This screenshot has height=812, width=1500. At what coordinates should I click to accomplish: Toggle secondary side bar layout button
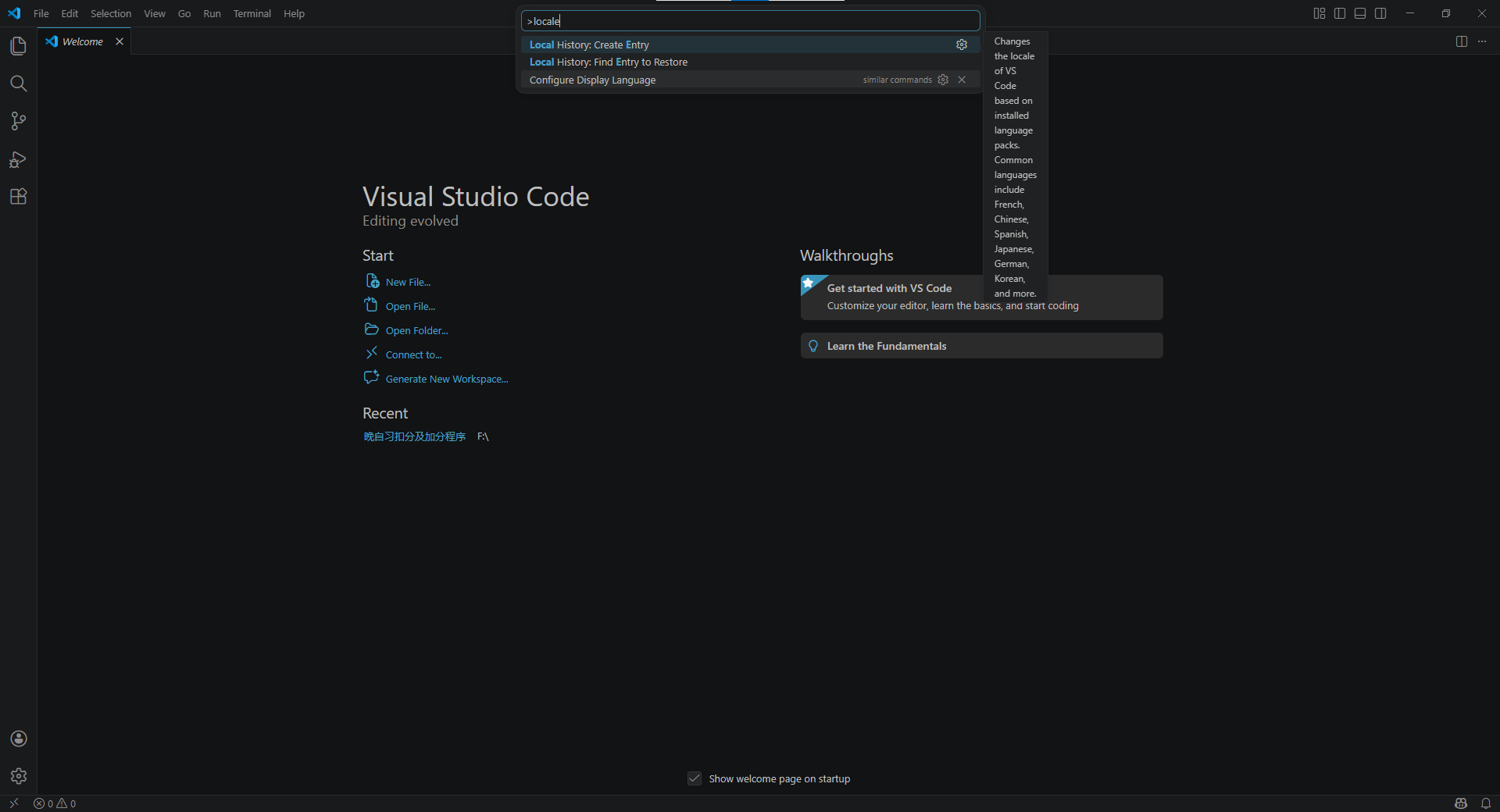point(1380,13)
